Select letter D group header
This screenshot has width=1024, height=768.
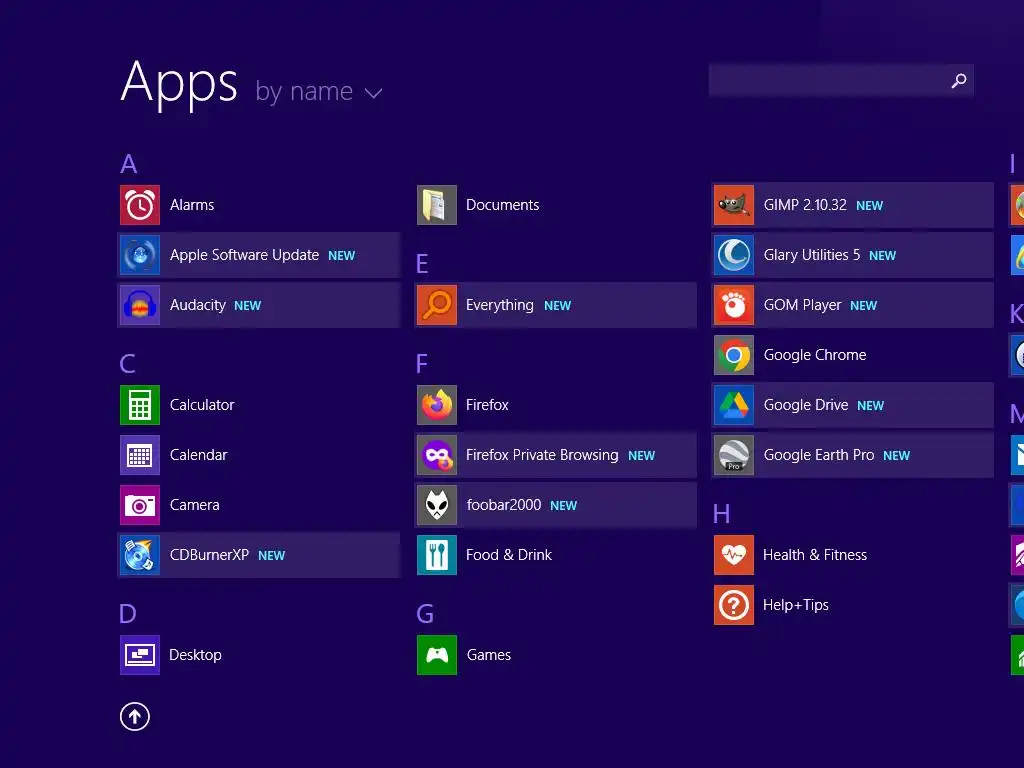click(128, 614)
